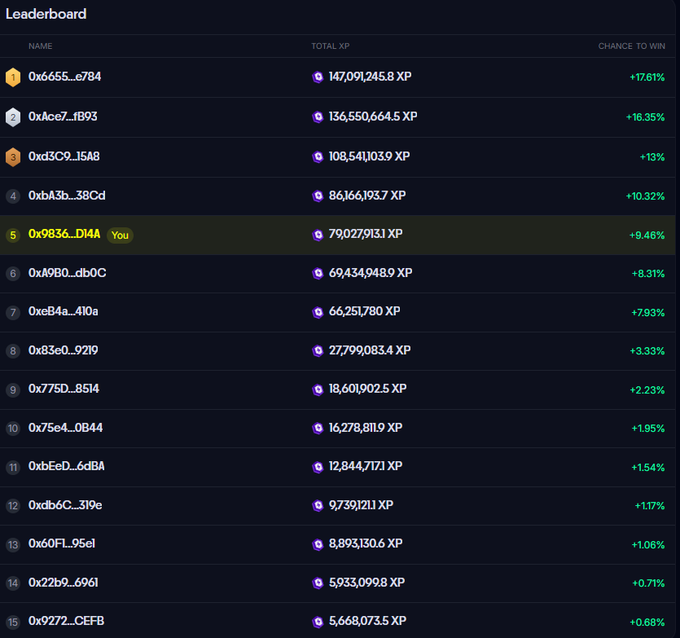Open address 0x775D...8514

click(64, 389)
